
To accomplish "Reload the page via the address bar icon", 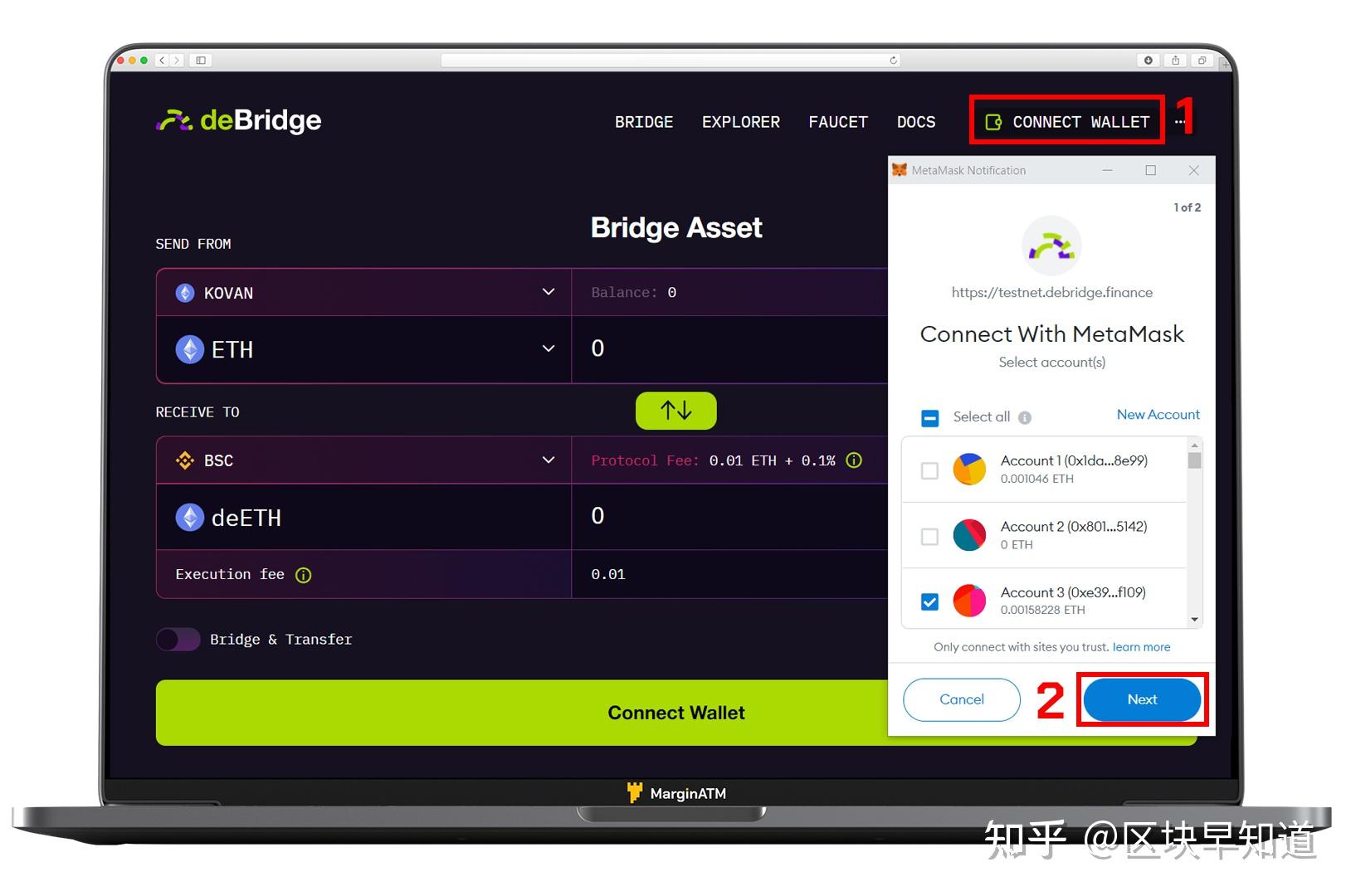I will tap(893, 61).
